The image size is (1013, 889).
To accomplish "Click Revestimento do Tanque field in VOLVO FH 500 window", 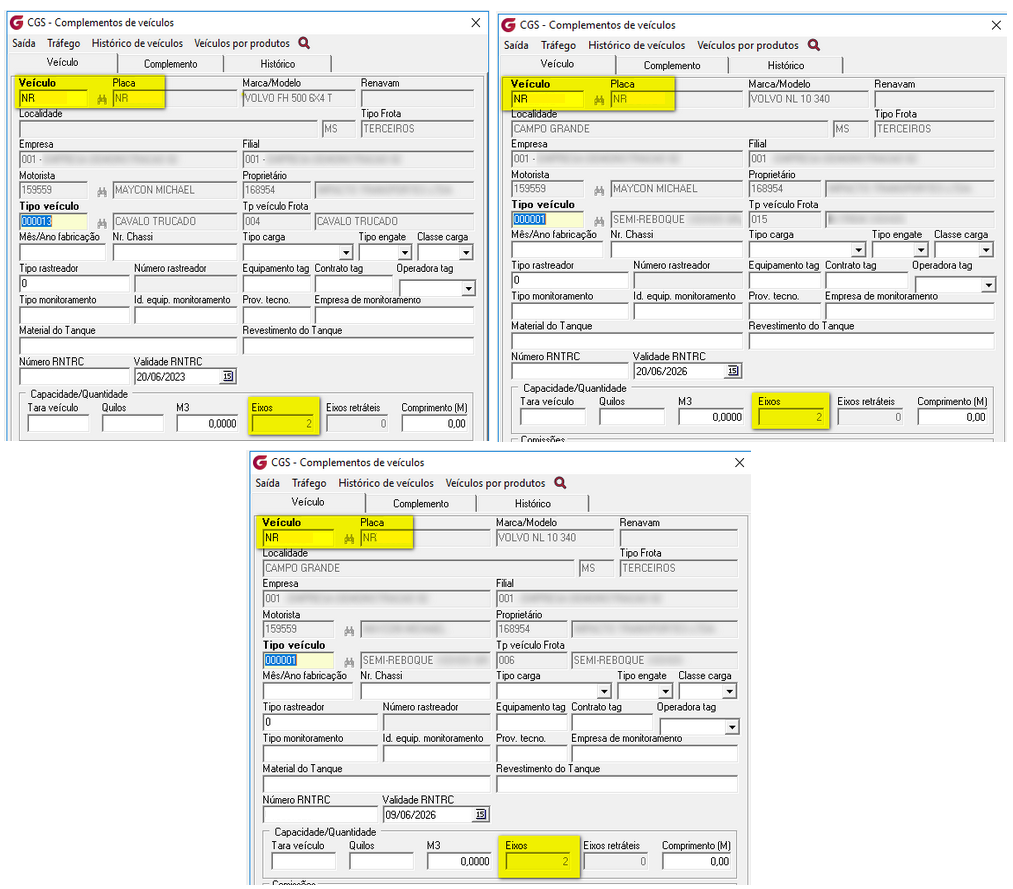I will [x=358, y=346].
